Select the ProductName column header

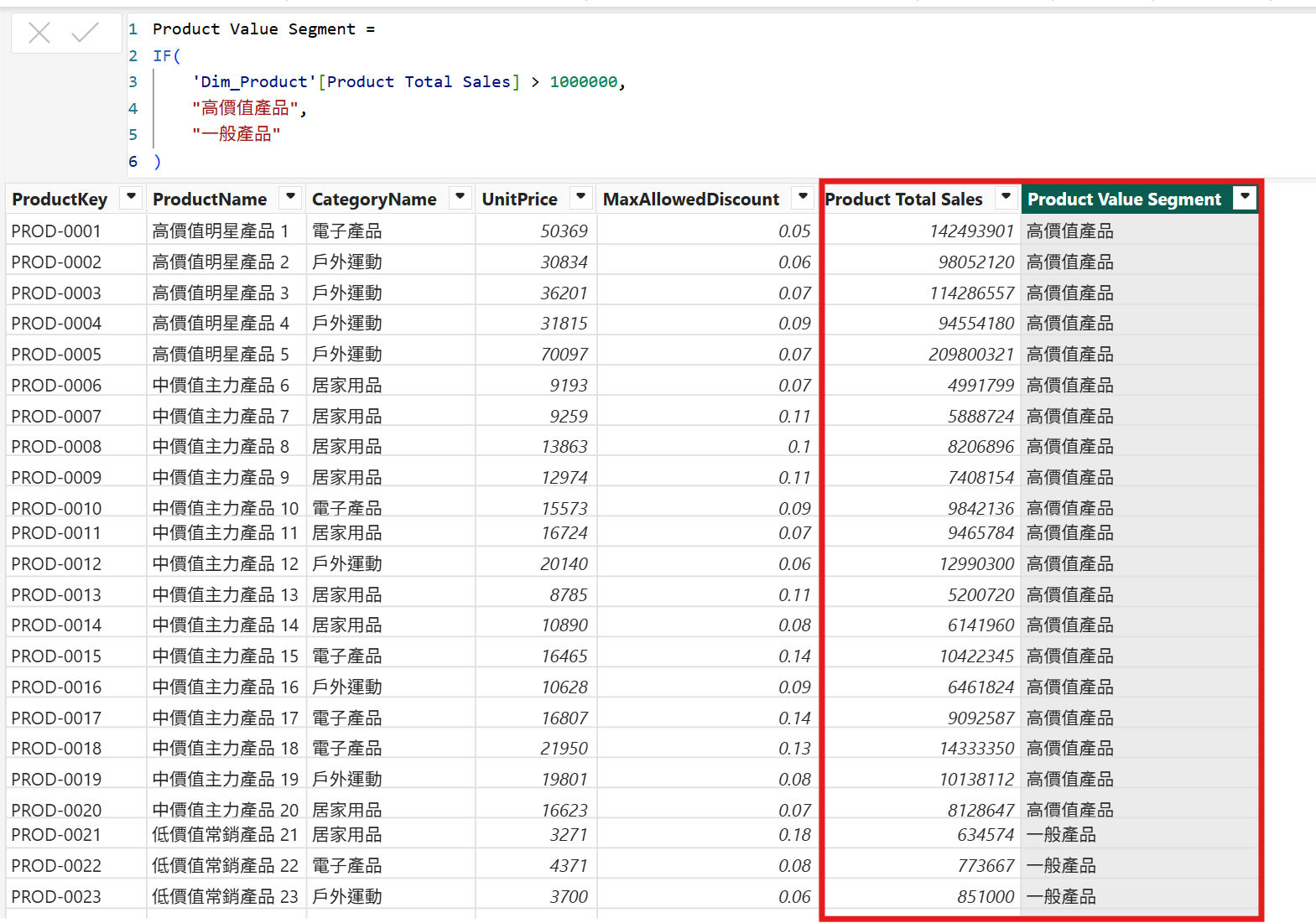(x=210, y=200)
